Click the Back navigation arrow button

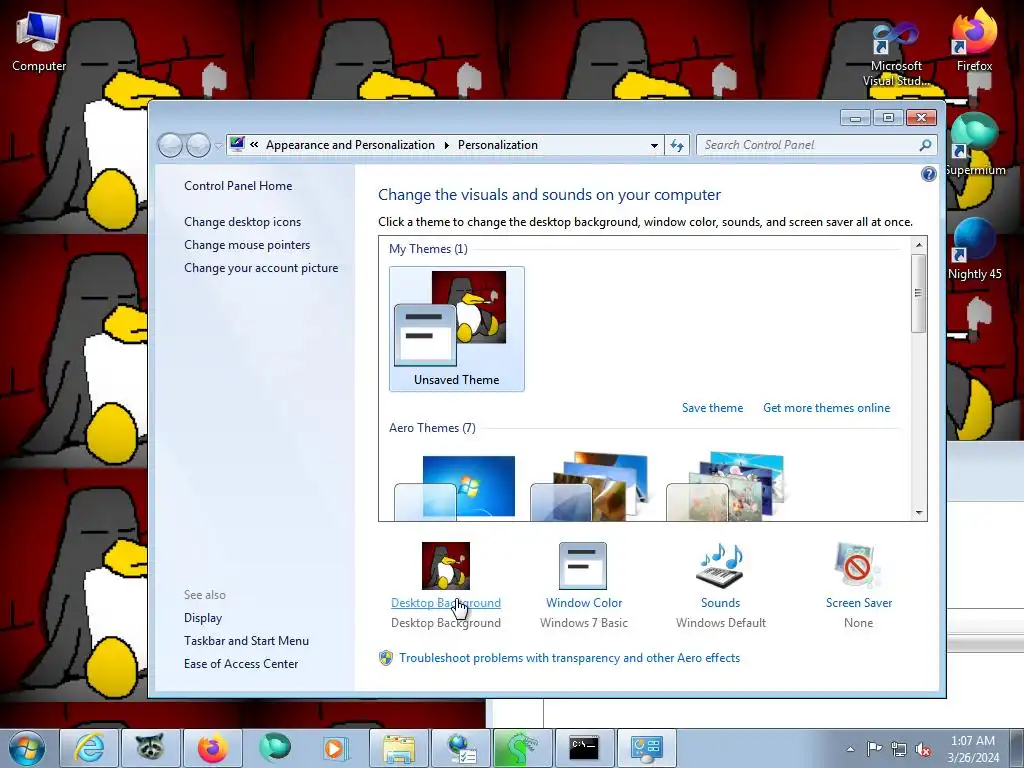[170, 145]
